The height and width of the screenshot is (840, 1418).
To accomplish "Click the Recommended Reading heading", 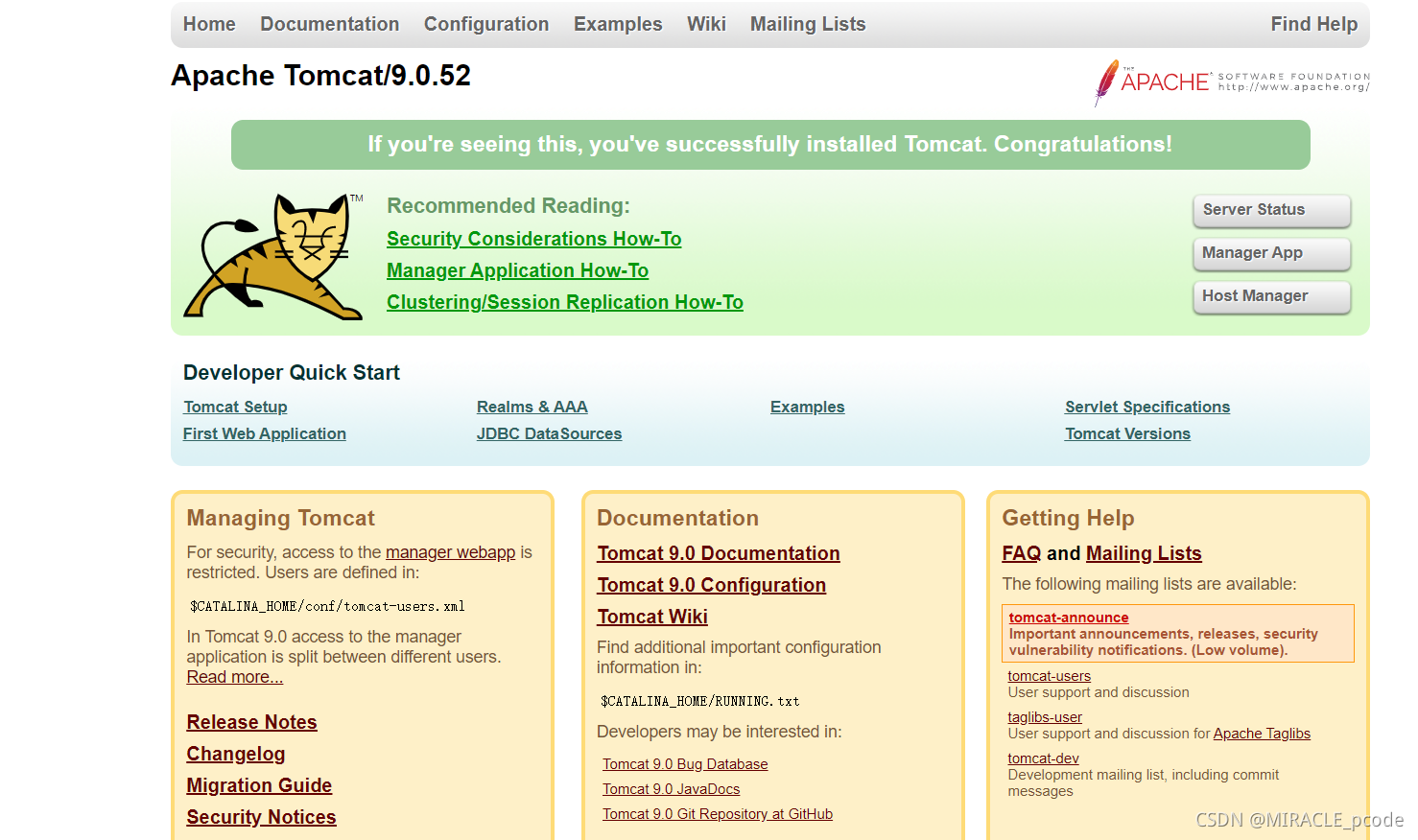I will pyautogui.click(x=508, y=206).
